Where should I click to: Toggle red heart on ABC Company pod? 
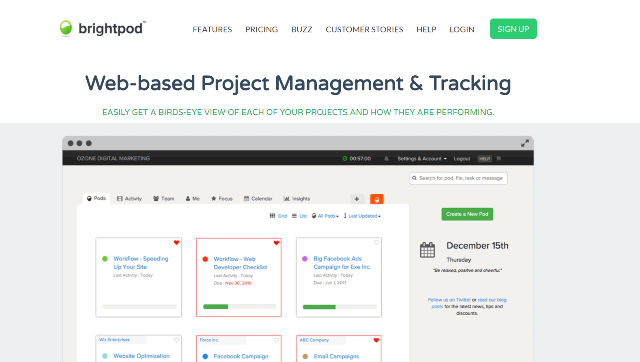[x=376, y=340]
